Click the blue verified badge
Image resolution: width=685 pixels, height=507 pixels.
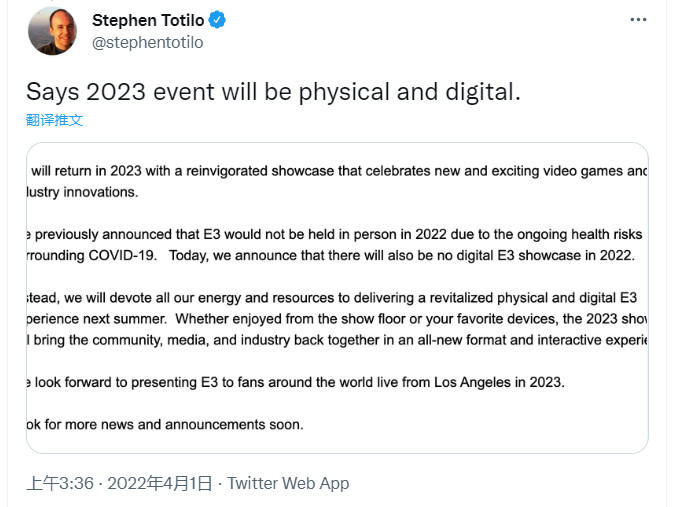click(x=217, y=20)
